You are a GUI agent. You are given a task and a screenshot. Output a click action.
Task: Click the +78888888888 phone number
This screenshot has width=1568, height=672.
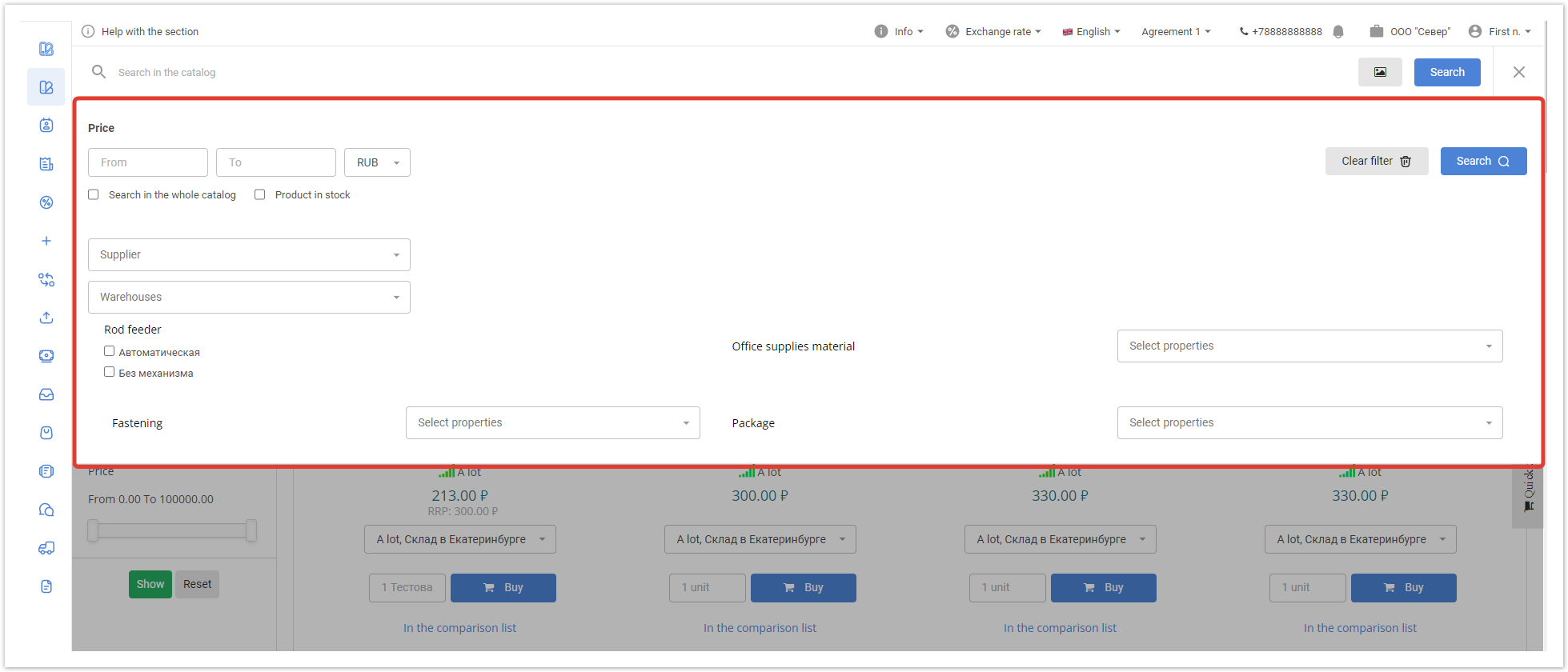tap(1287, 32)
